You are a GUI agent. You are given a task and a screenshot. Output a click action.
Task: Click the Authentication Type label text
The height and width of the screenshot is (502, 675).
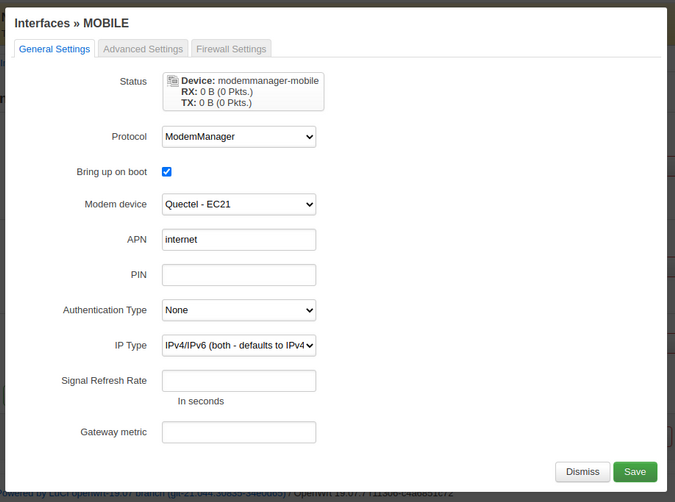[x=105, y=310]
